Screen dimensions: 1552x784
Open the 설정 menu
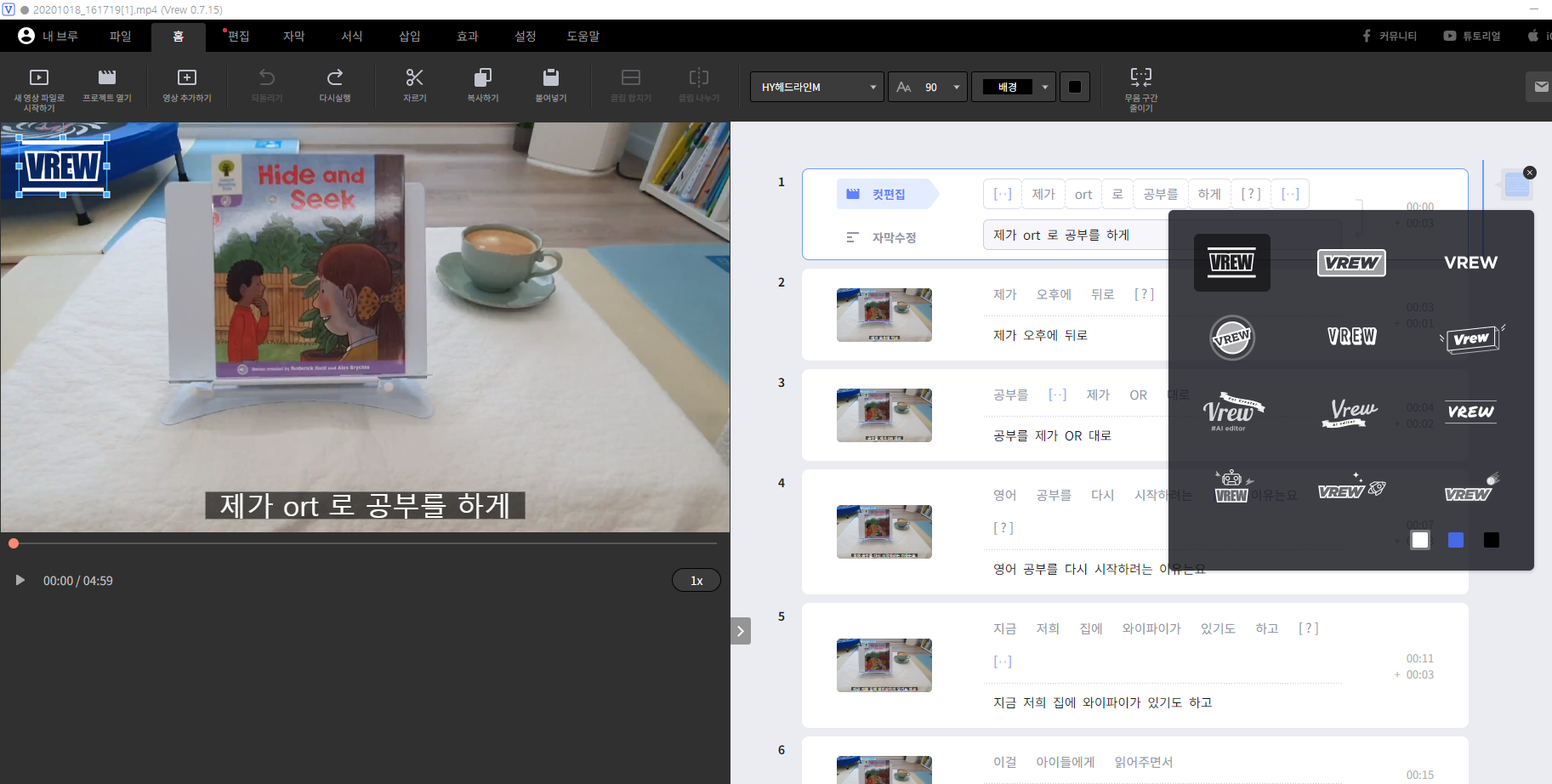[x=526, y=36]
